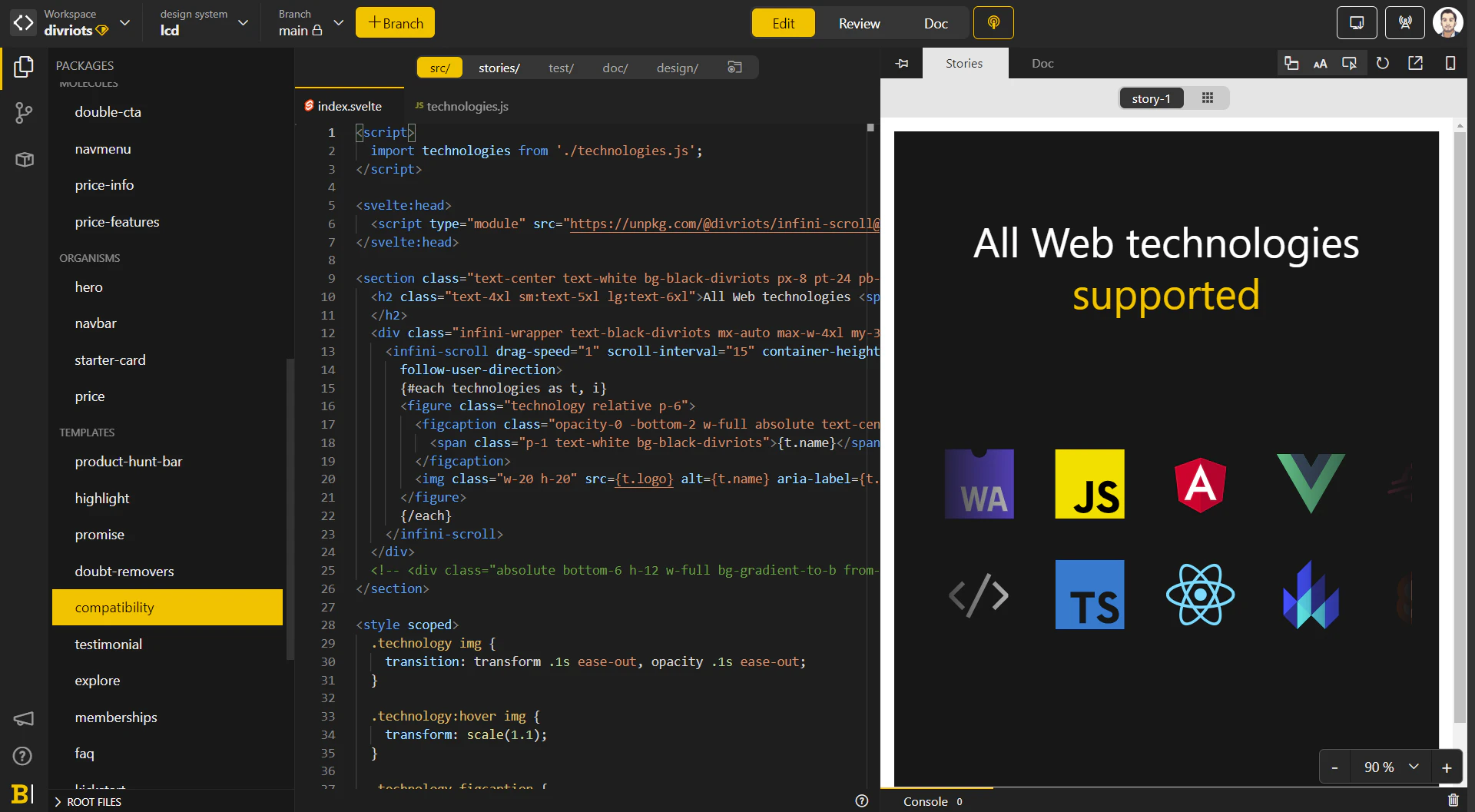Click the zoom in plus button
This screenshot has height=812, width=1475.
click(1447, 767)
